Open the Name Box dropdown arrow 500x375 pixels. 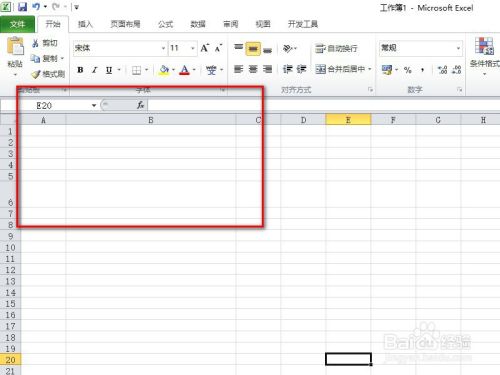(94, 106)
